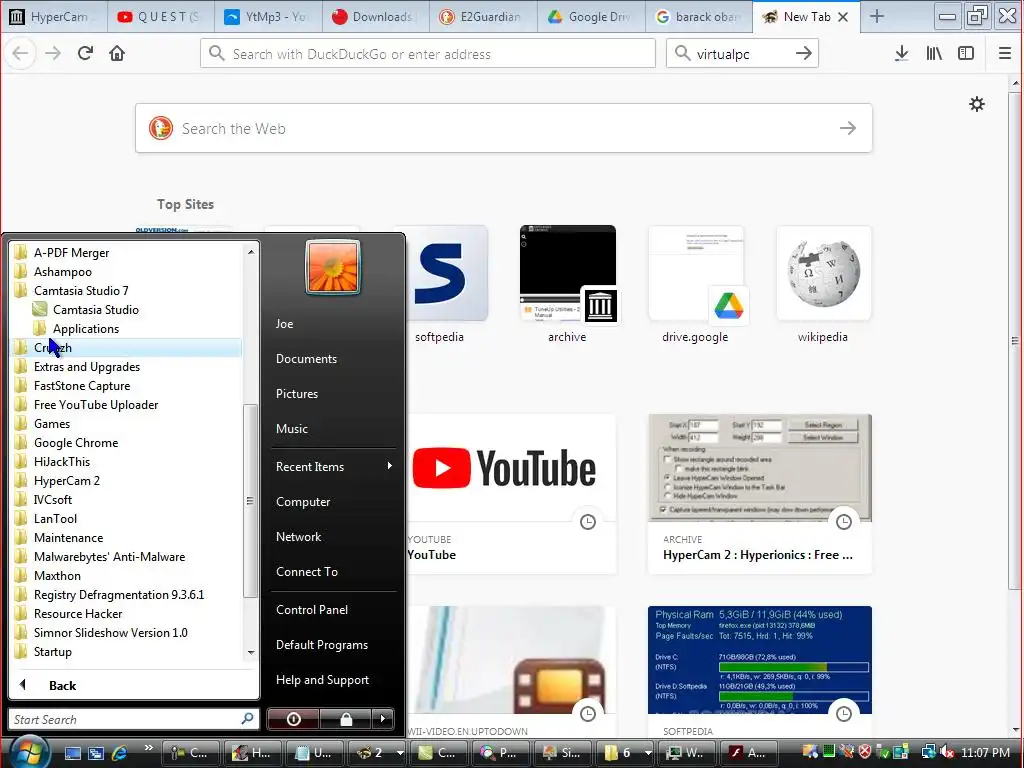Screen dimensions: 1024x768
Task: Open the Firefox hamburger menu
Action: [1005, 54]
